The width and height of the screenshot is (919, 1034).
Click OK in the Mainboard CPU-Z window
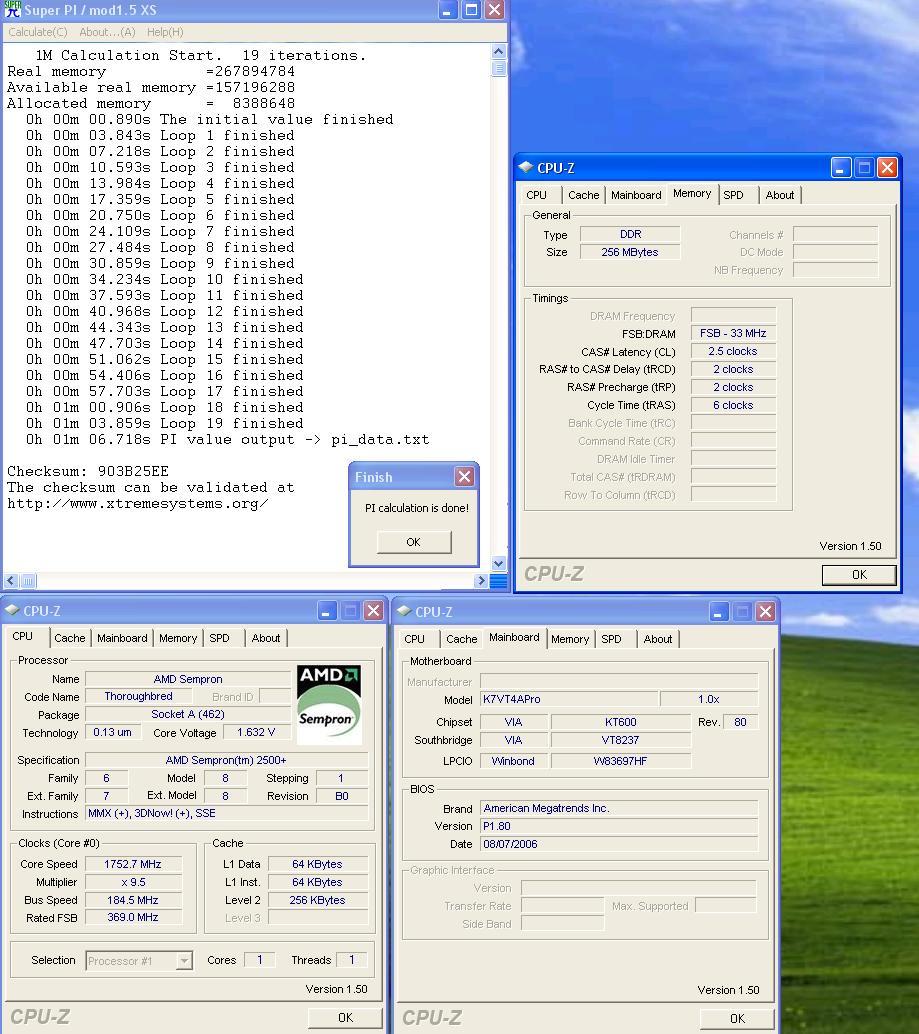[x=737, y=1018]
